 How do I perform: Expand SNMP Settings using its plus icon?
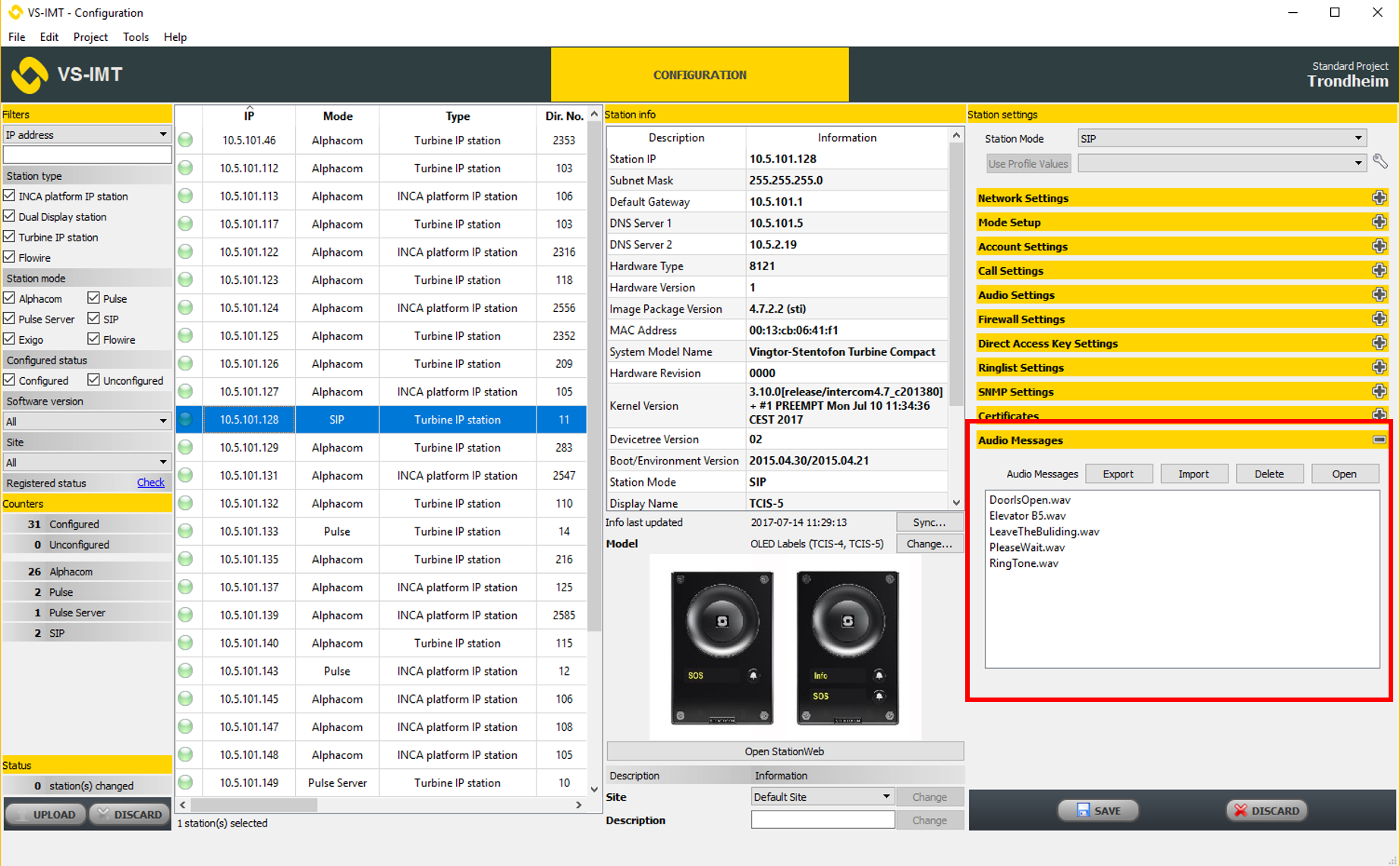click(x=1379, y=392)
